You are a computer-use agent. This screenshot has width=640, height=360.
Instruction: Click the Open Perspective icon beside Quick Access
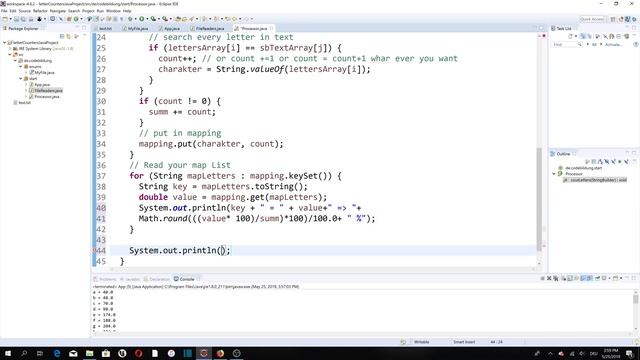coord(613,19)
